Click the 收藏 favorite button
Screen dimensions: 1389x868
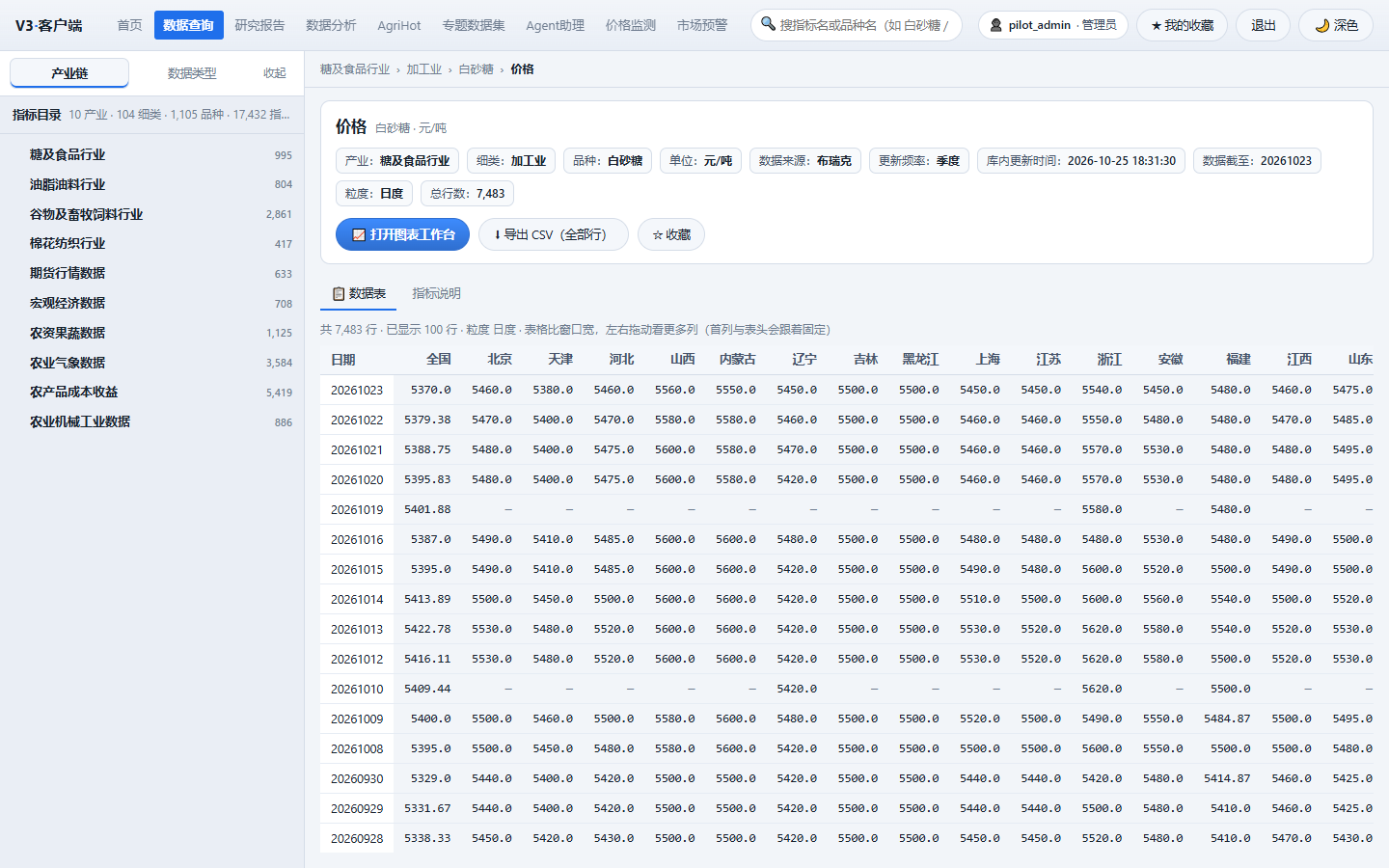pos(671,234)
